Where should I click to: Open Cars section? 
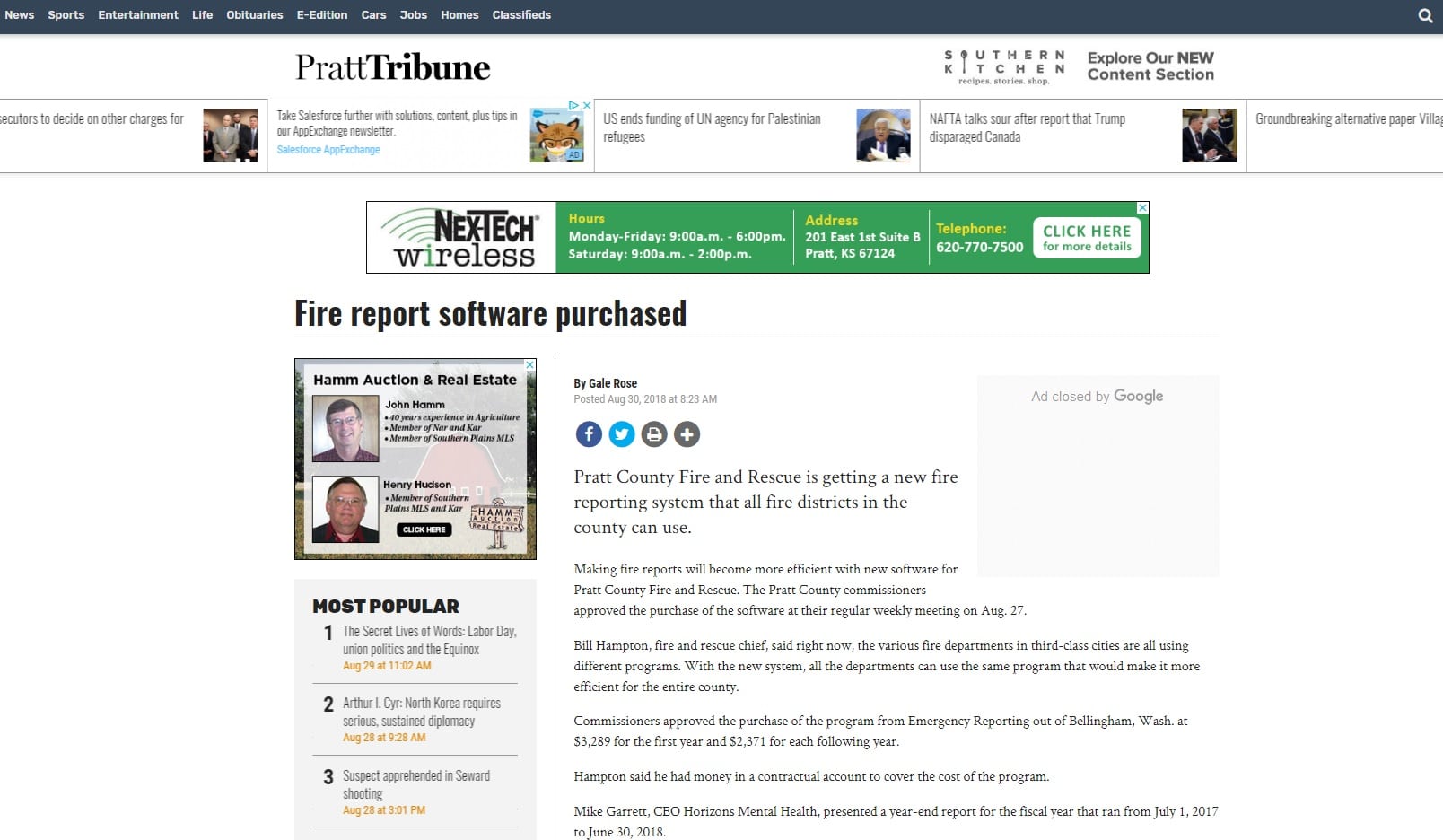tap(374, 15)
